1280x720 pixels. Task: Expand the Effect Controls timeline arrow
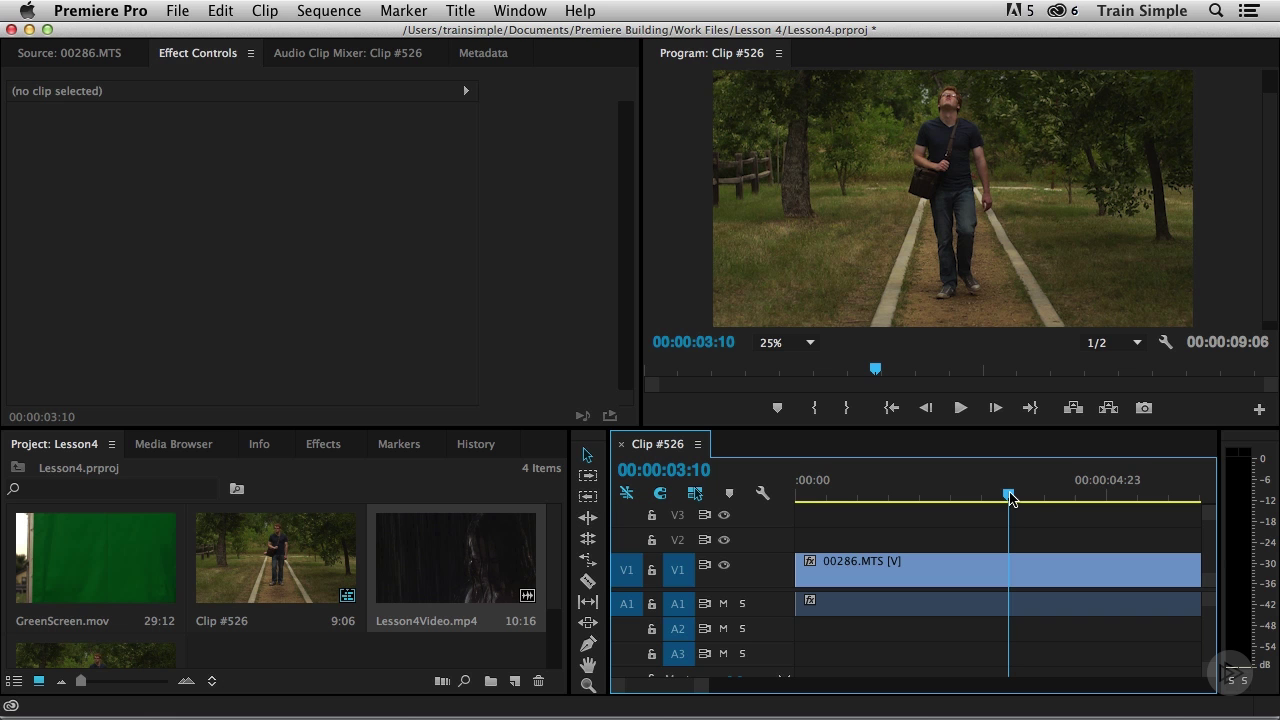click(x=466, y=91)
